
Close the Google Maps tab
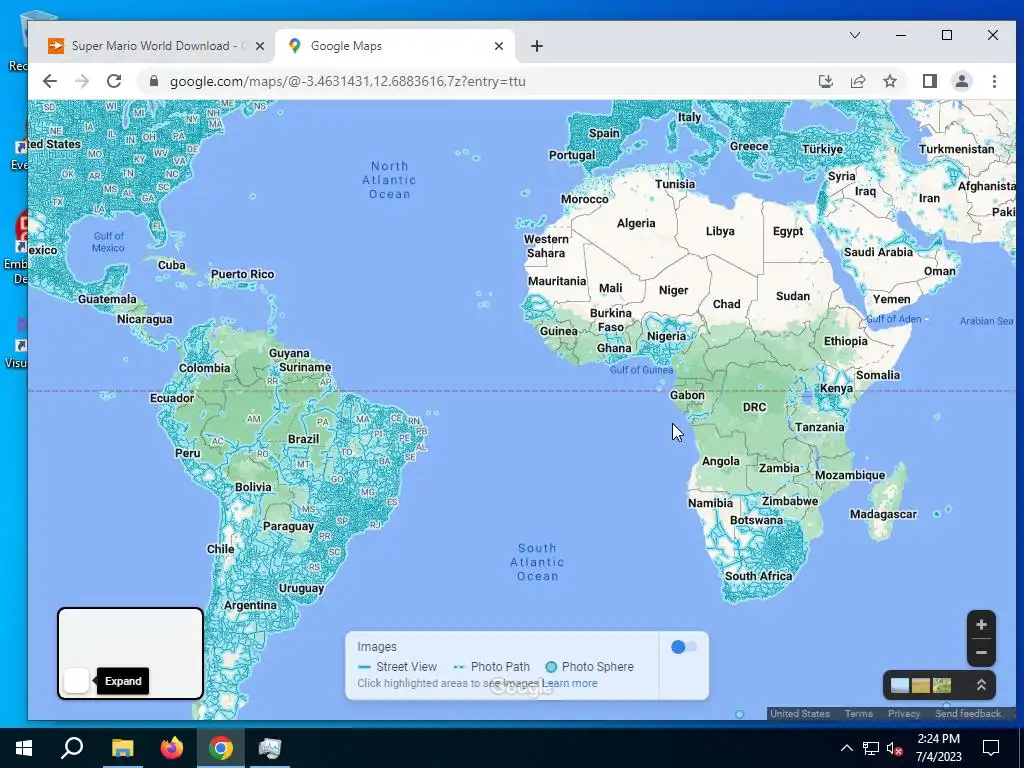pyautogui.click(x=499, y=46)
